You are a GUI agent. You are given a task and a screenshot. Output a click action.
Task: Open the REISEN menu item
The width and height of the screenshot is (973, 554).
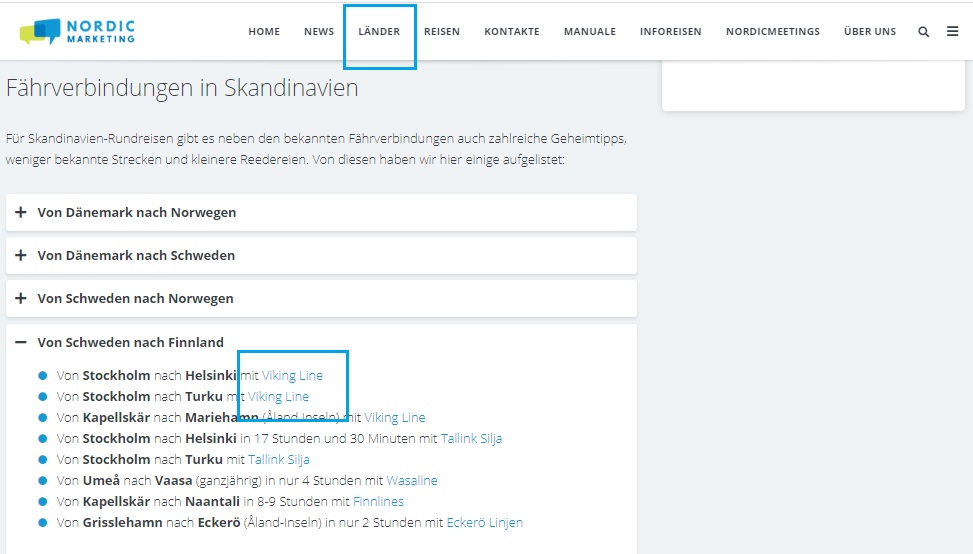(442, 32)
